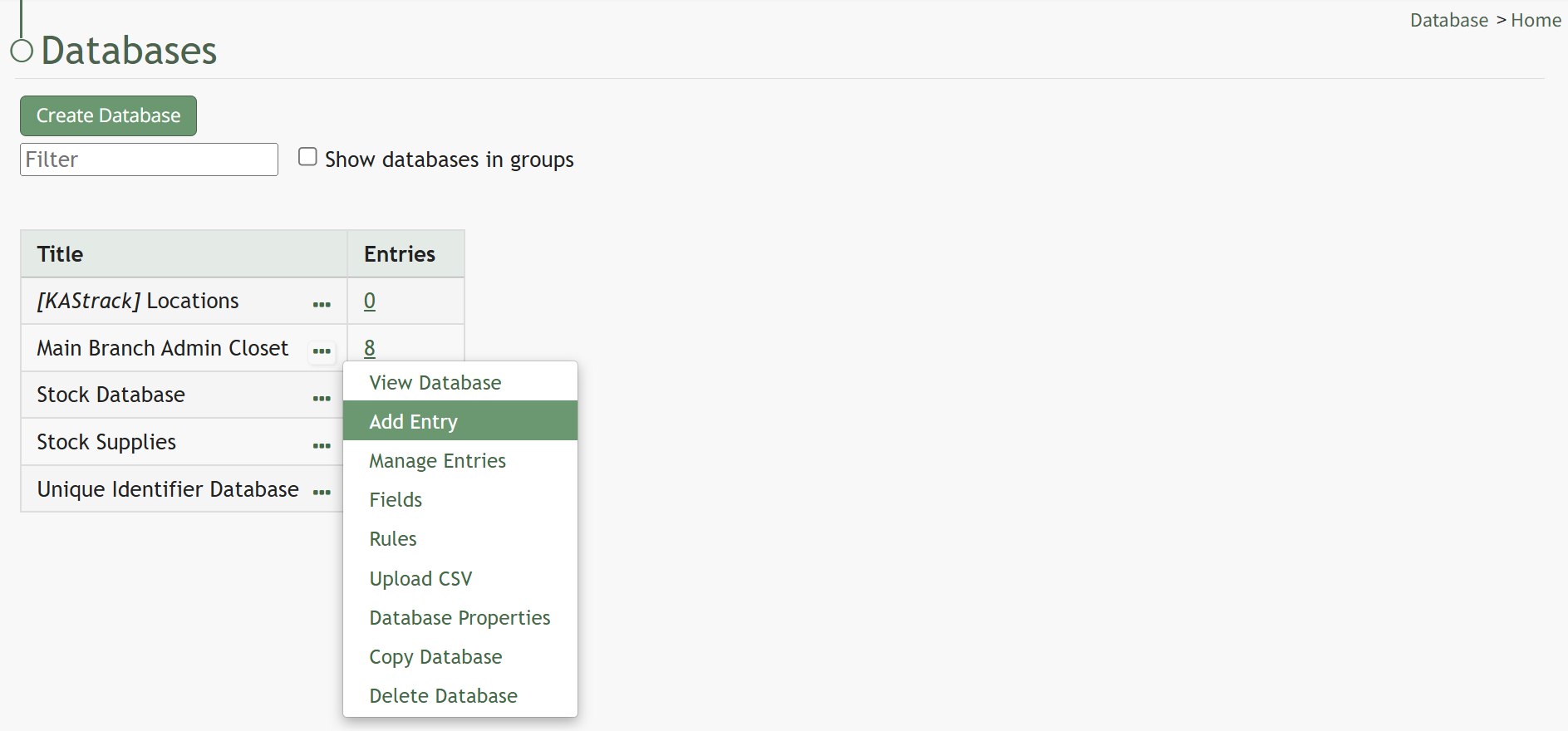Select Add Entry in the menu

pos(460,421)
